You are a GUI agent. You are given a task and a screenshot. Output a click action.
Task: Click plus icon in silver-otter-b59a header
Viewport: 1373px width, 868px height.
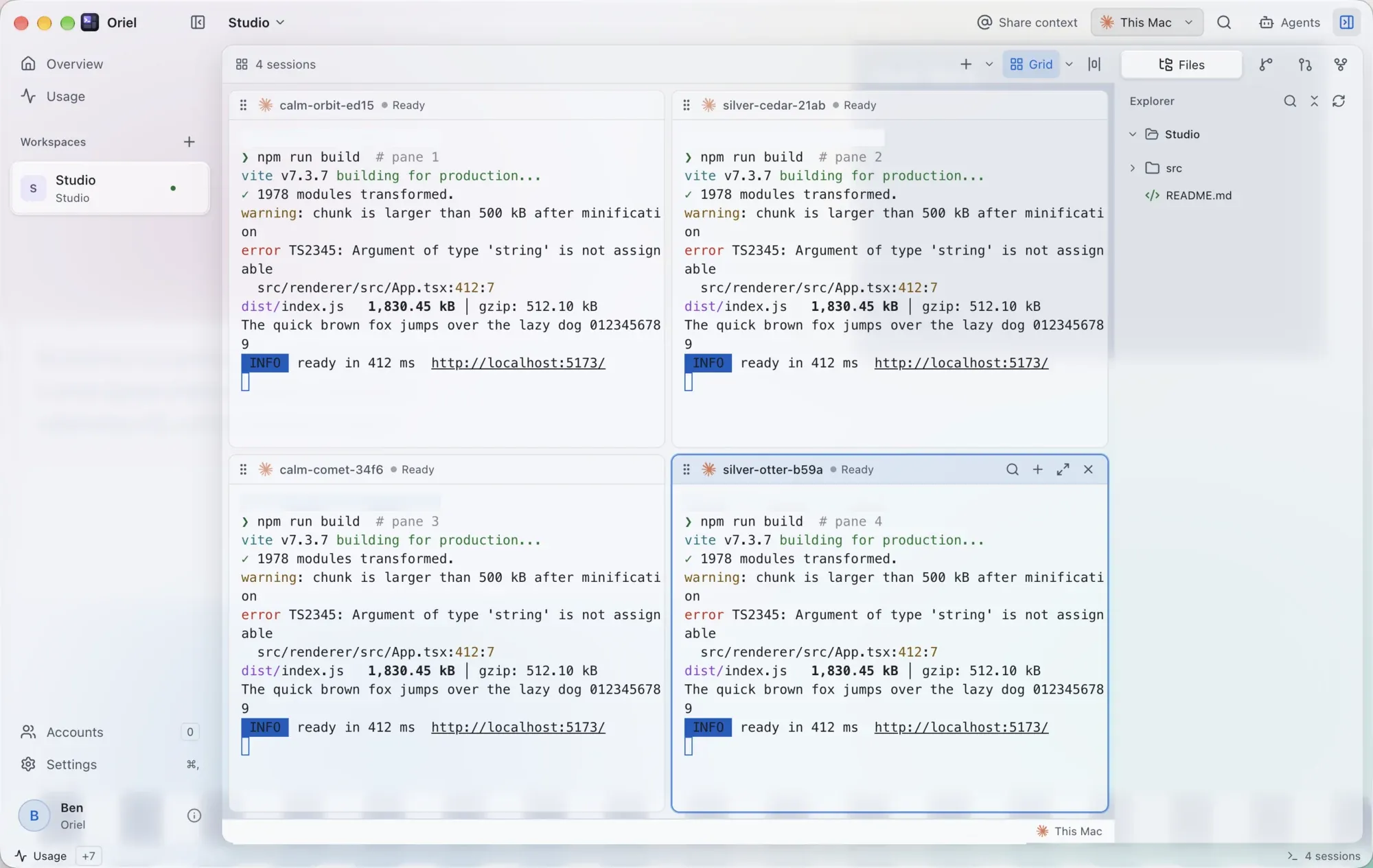pos(1037,469)
